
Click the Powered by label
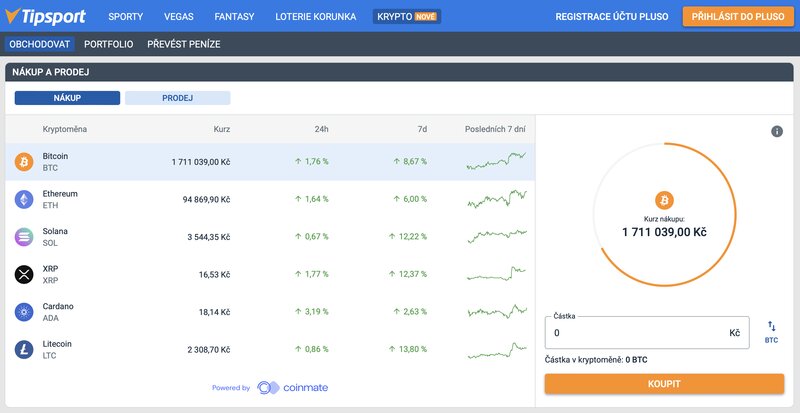pyautogui.click(x=231, y=388)
